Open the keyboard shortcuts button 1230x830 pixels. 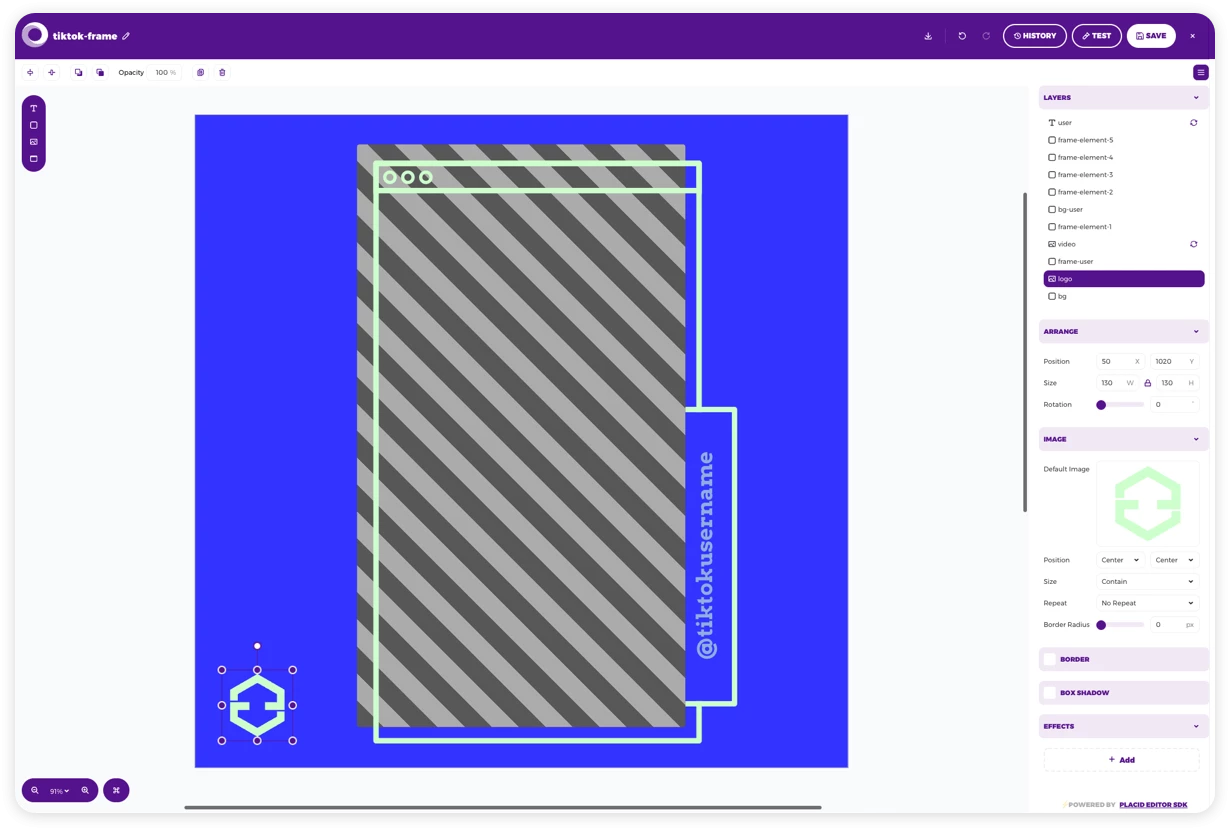pyautogui.click(x=116, y=791)
